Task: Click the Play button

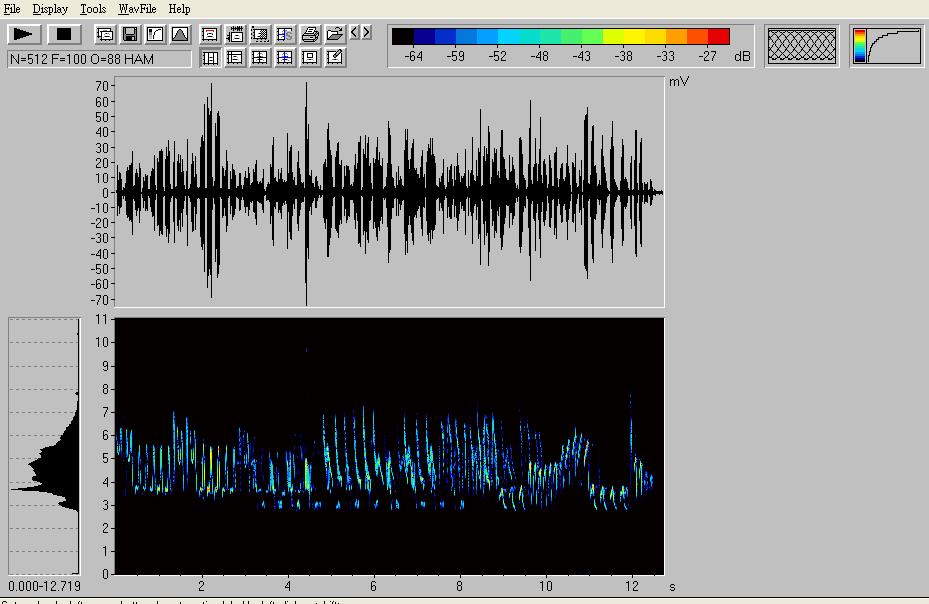Action: 23,34
